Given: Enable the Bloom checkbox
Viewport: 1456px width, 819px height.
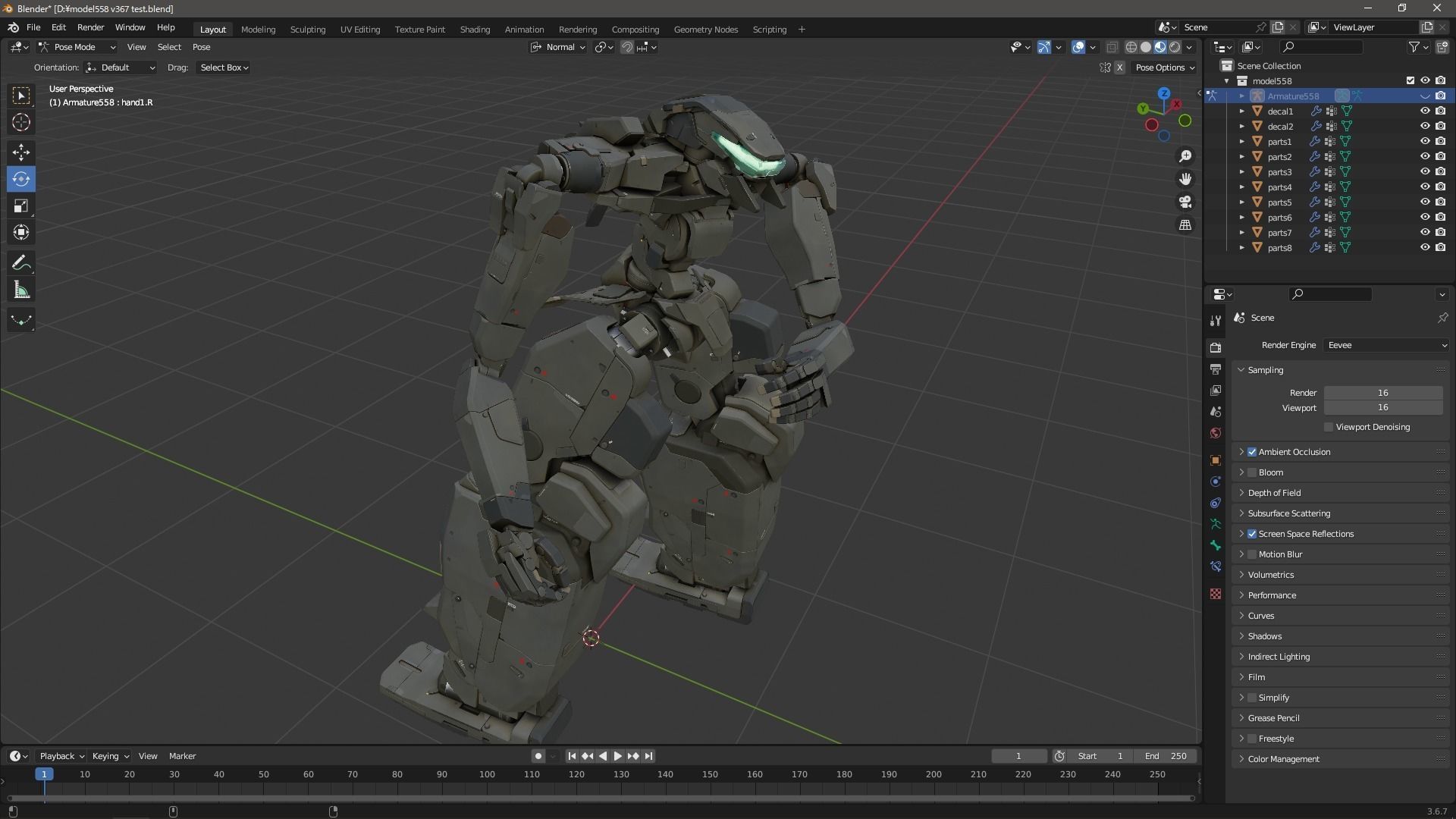Looking at the screenshot, I should point(1252,472).
